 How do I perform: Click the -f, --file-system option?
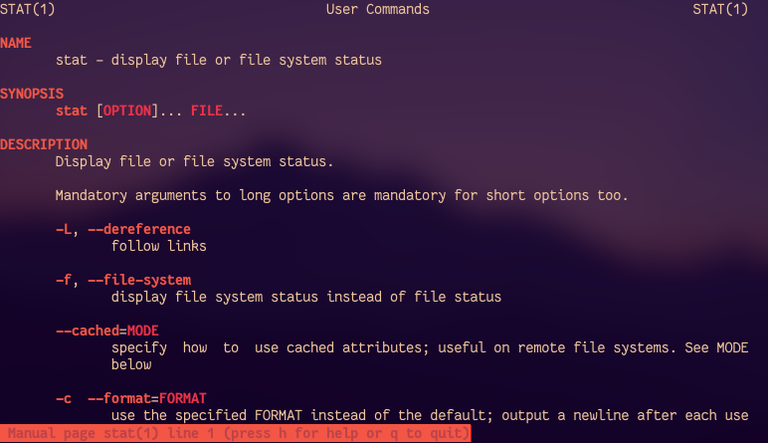pyautogui.click(x=123, y=280)
